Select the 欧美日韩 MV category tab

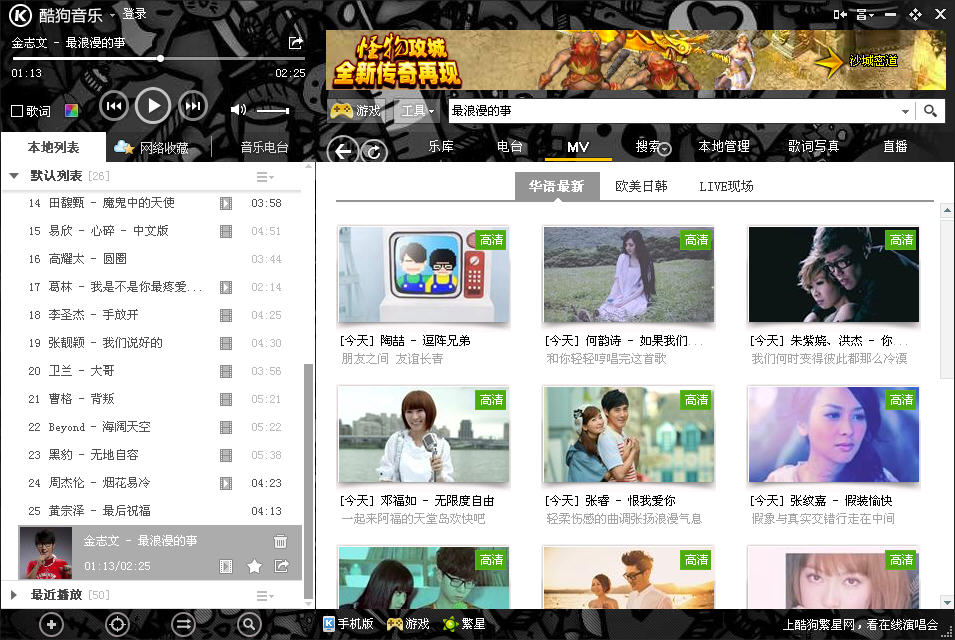click(641, 186)
